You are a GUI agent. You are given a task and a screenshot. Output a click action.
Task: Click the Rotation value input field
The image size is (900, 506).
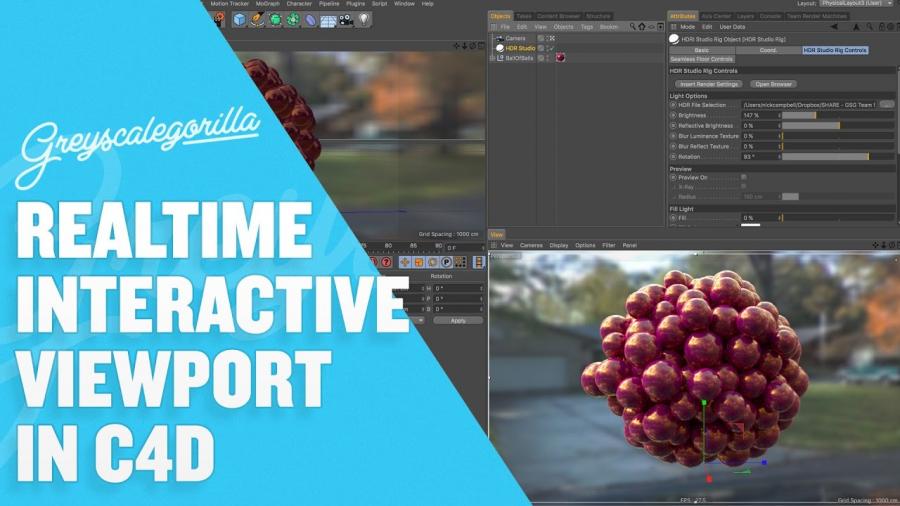[759, 157]
